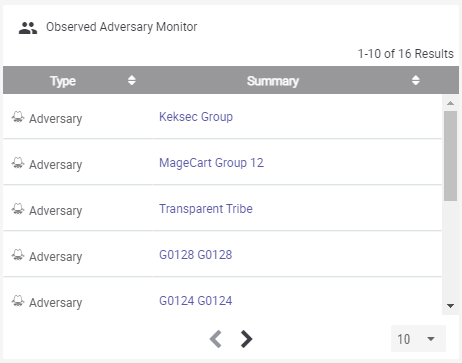Open G0124 G0124 link
This screenshot has width=462, height=363.
196,301
